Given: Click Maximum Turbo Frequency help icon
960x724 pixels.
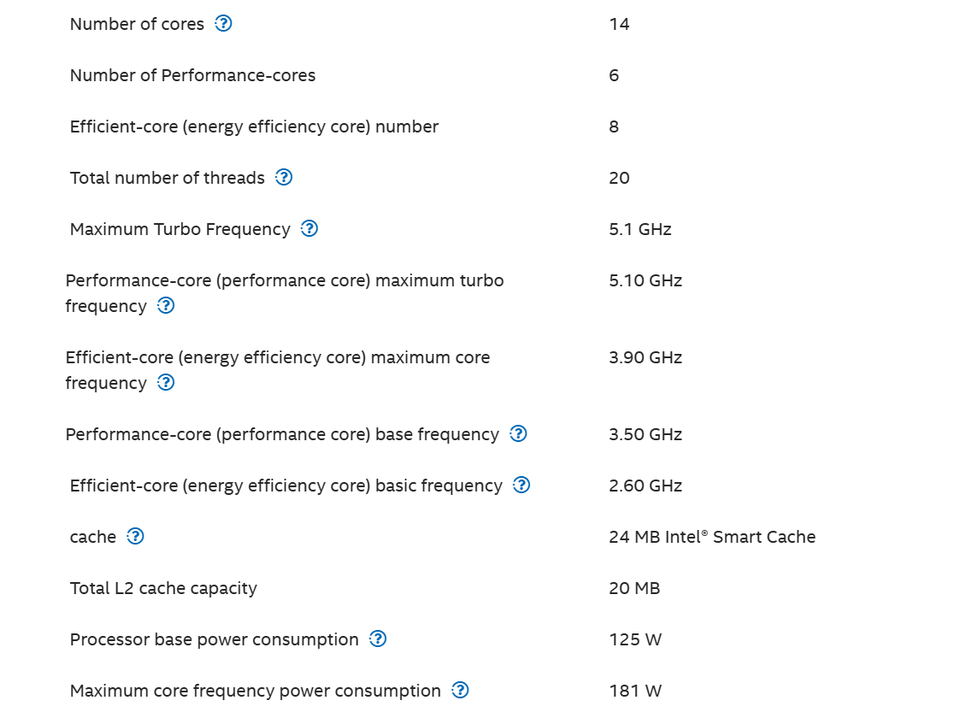Looking at the screenshot, I should tap(310, 229).
